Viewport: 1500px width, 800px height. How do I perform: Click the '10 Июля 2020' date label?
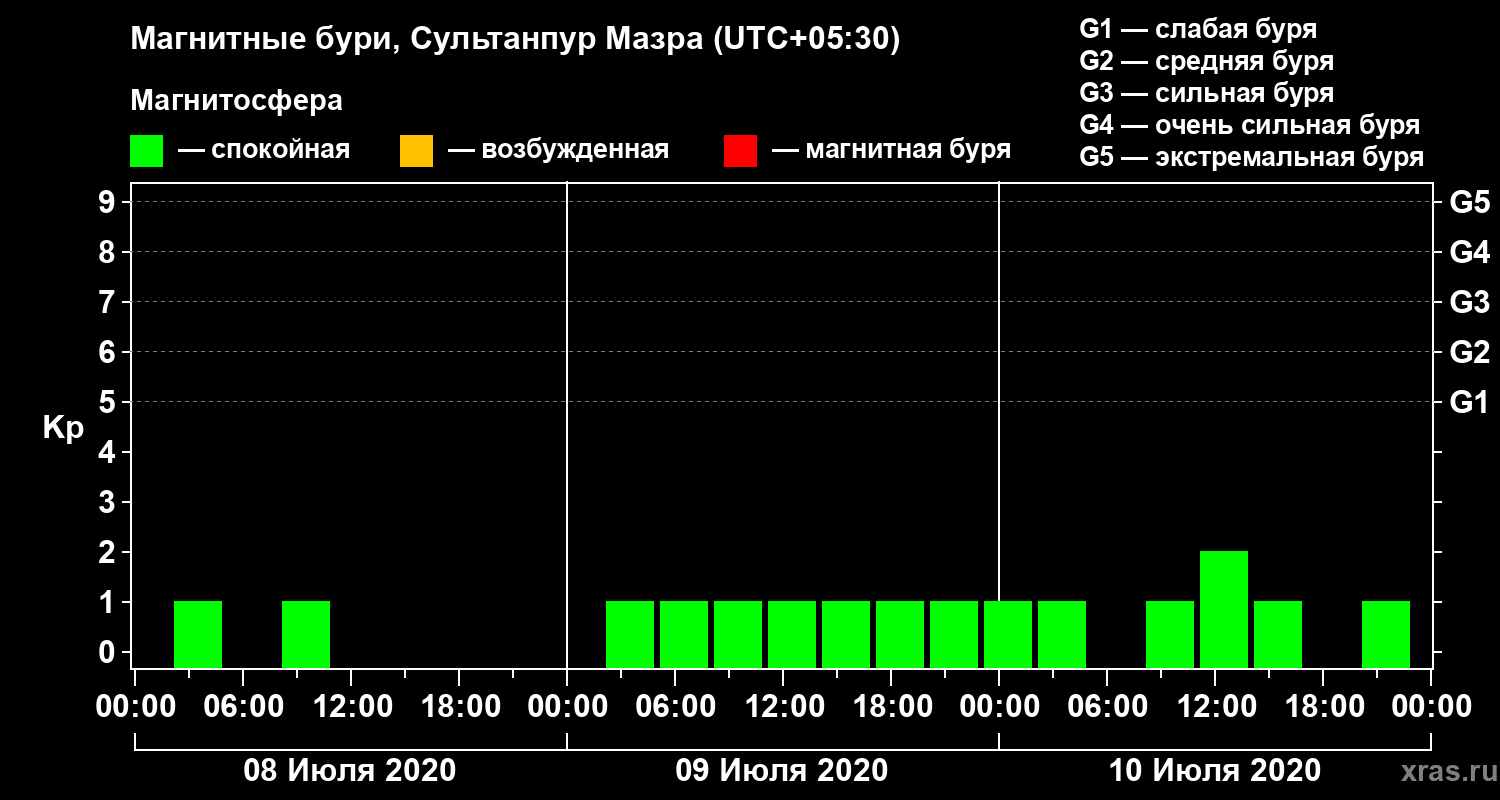point(1214,771)
